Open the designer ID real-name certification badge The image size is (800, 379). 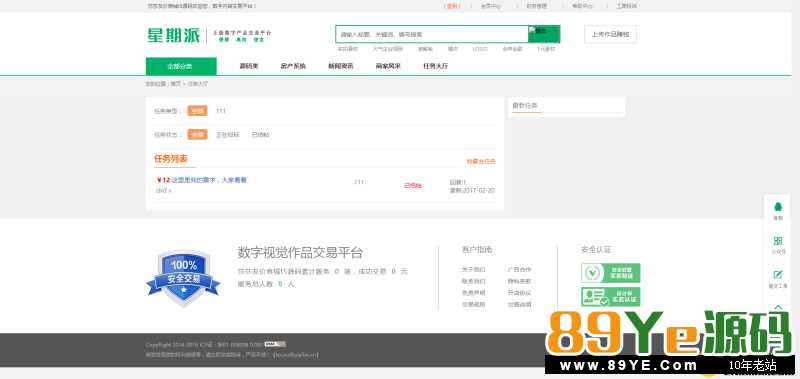pyautogui.click(x=610, y=296)
